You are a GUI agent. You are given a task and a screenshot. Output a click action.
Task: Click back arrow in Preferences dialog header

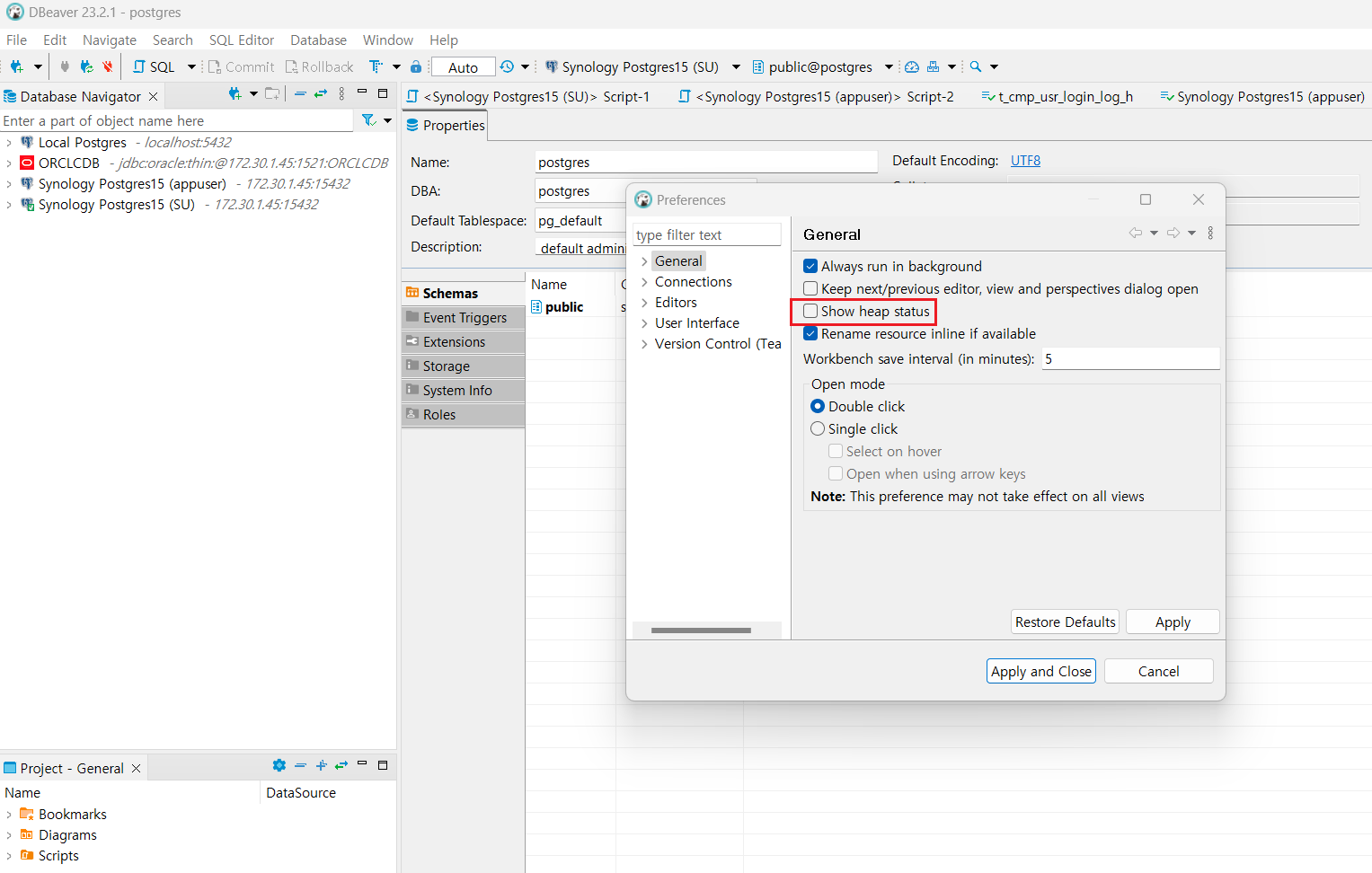coord(1136,233)
